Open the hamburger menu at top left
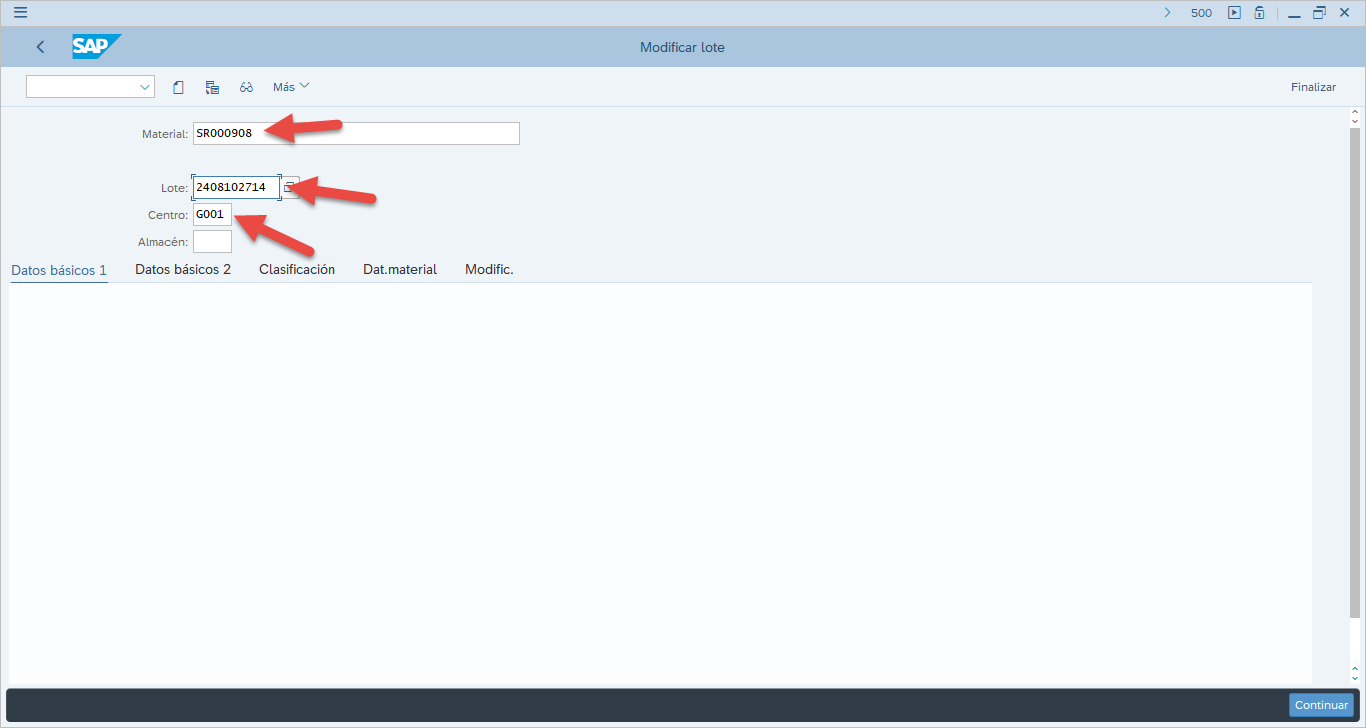1366x728 pixels. point(20,13)
